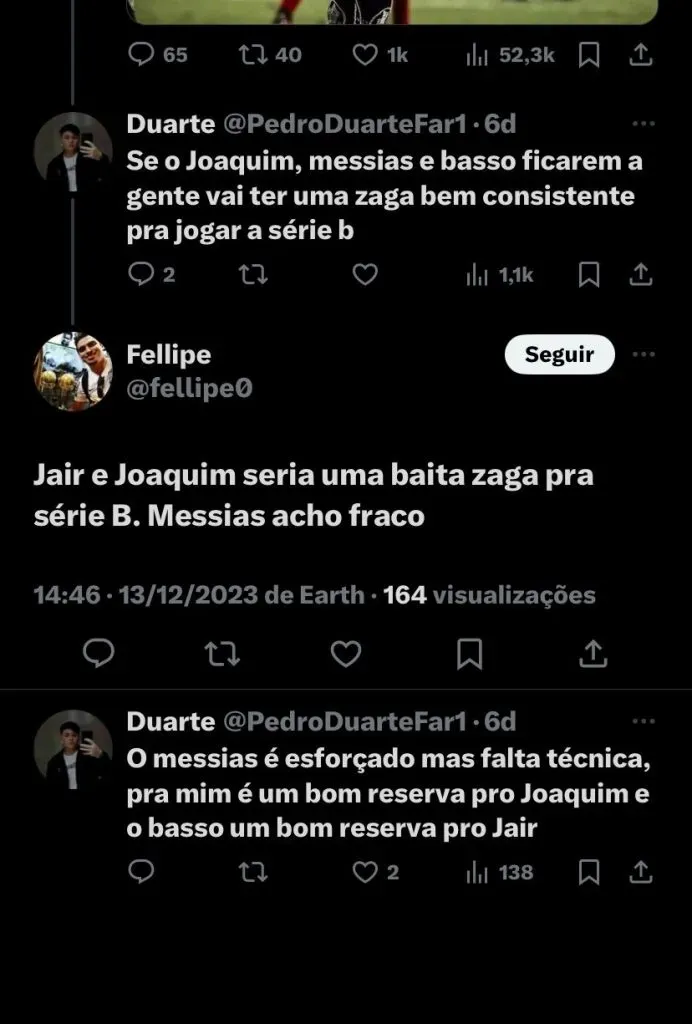Bookmark Fellipe's main tweet
The image size is (692, 1024).
pos(469,654)
